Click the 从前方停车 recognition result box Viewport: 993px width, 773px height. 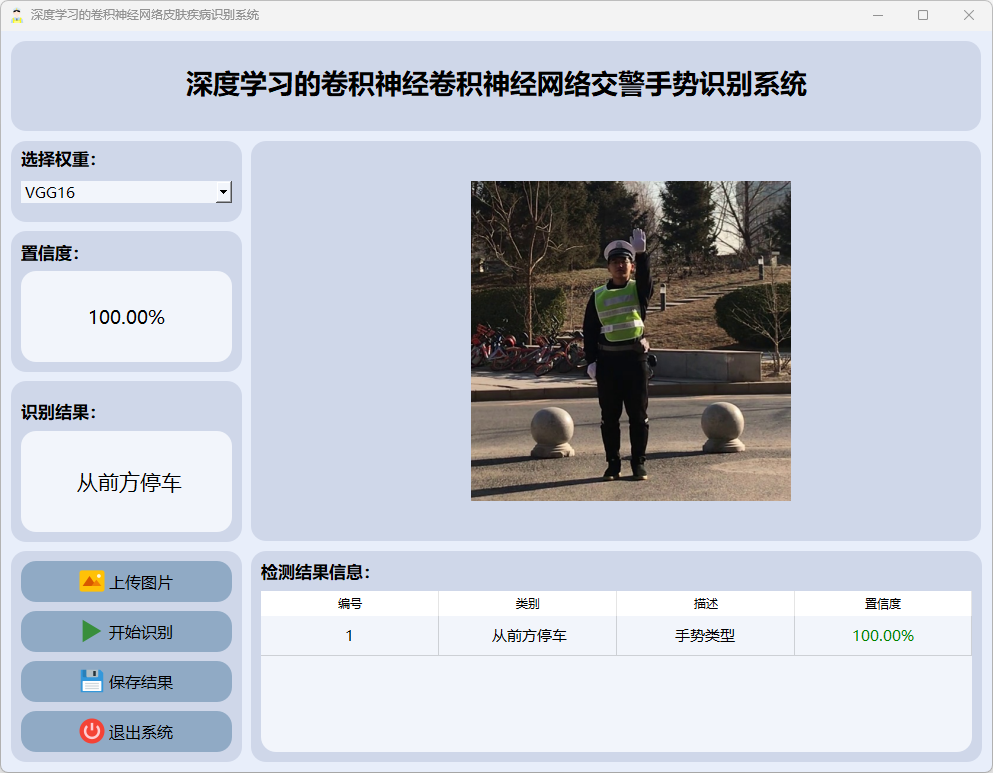(x=126, y=482)
